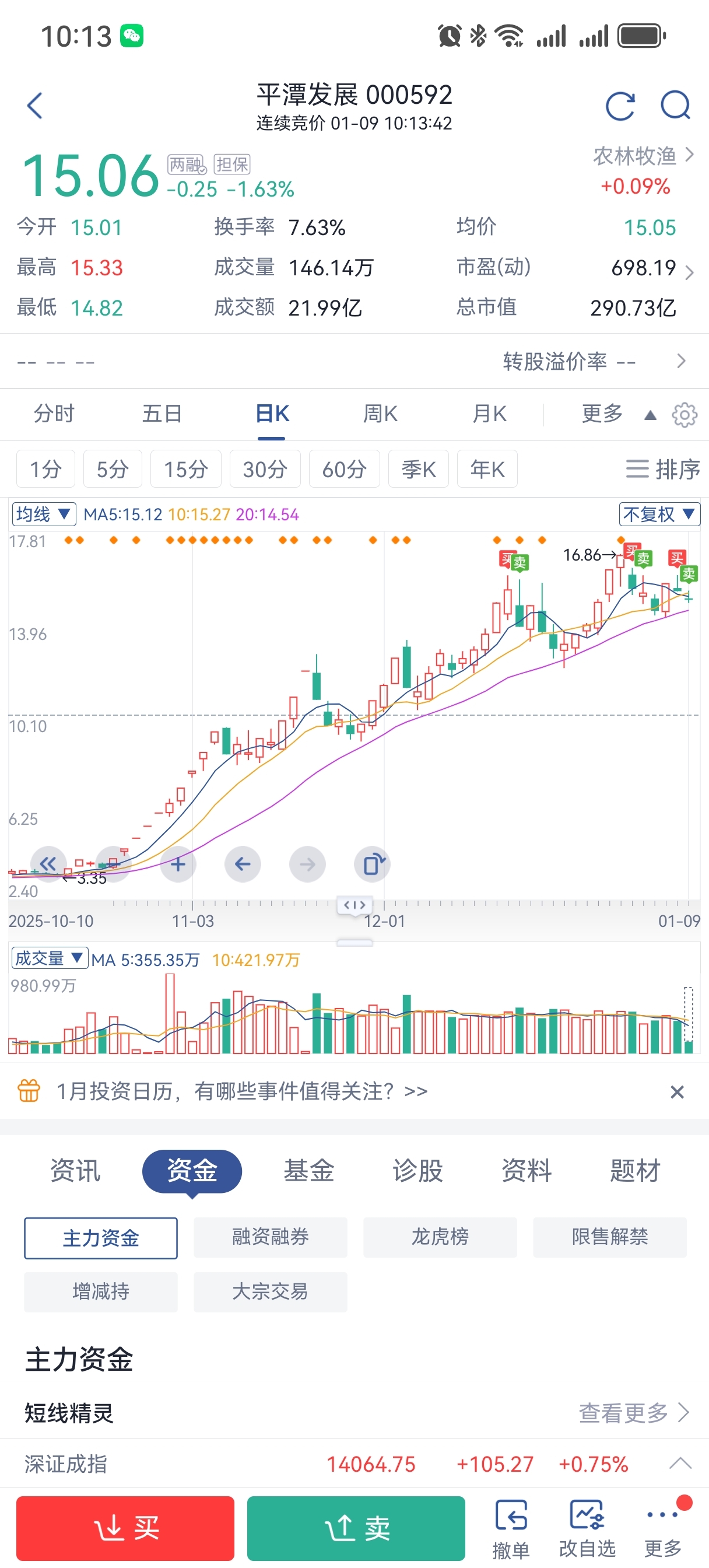The height and width of the screenshot is (1568, 709).
Task: Open the 均线 indicator dropdown
Action: (44, 514)
